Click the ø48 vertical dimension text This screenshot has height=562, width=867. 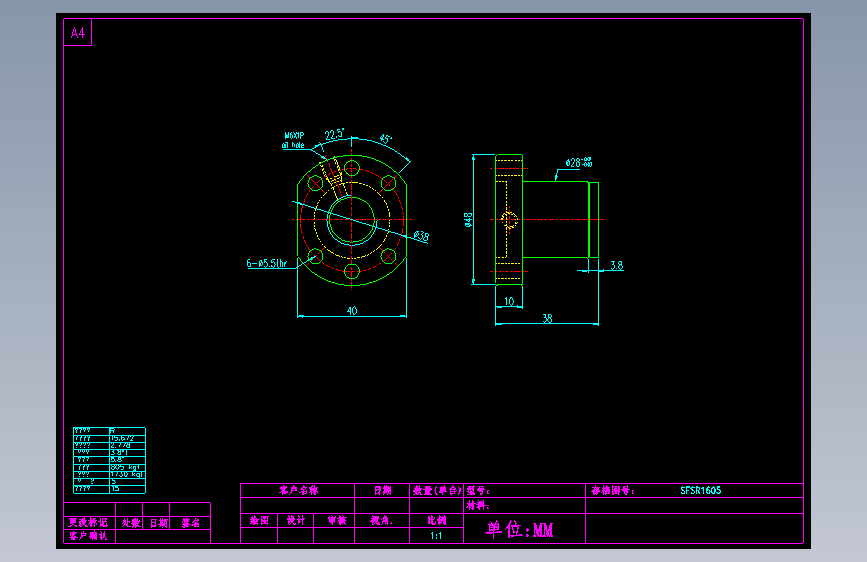[468, 220]
